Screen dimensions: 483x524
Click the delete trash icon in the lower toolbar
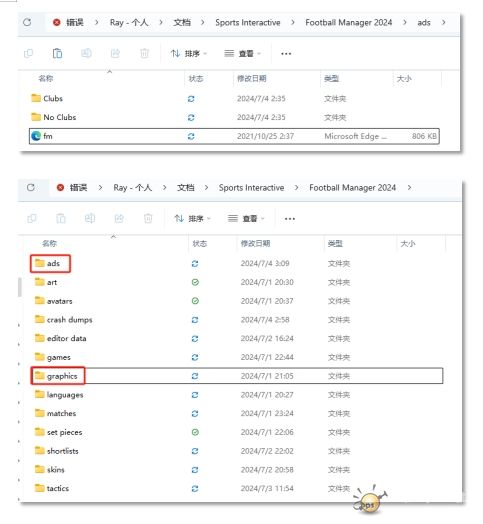[148, 219]
